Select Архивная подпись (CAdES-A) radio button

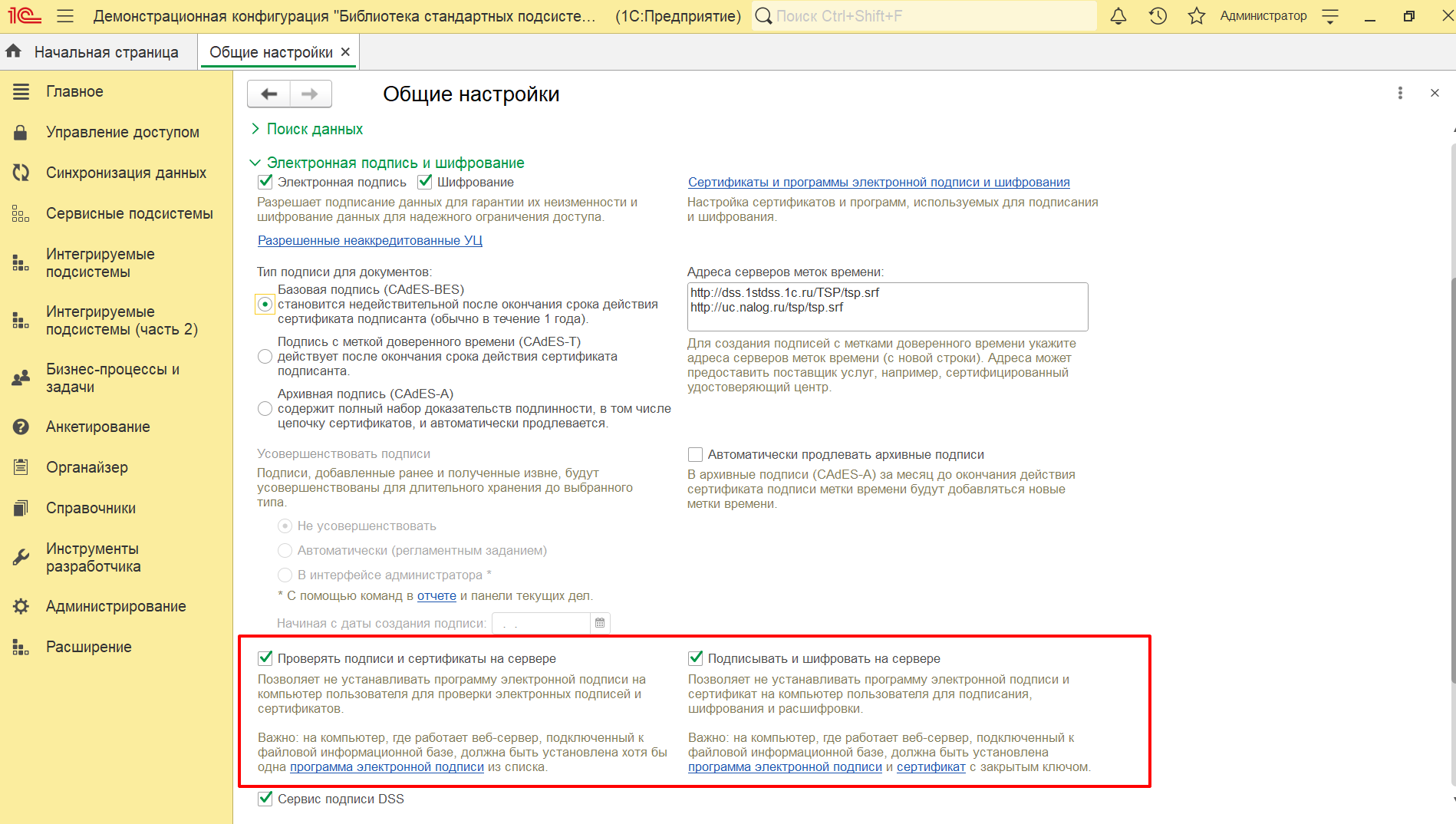tap(265, 408)
